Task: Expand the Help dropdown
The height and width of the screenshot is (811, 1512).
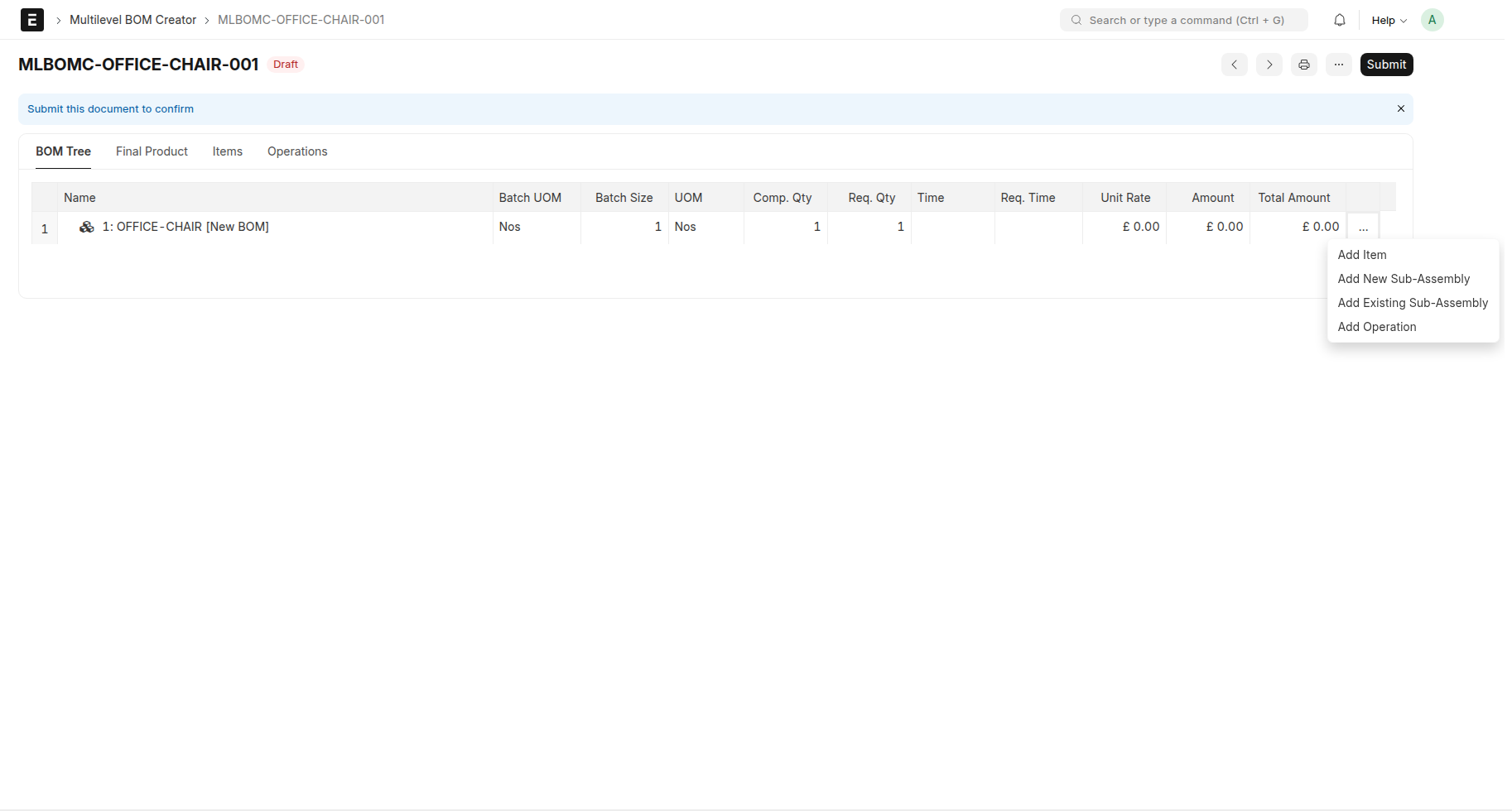Action: [x=1389, y=20]
